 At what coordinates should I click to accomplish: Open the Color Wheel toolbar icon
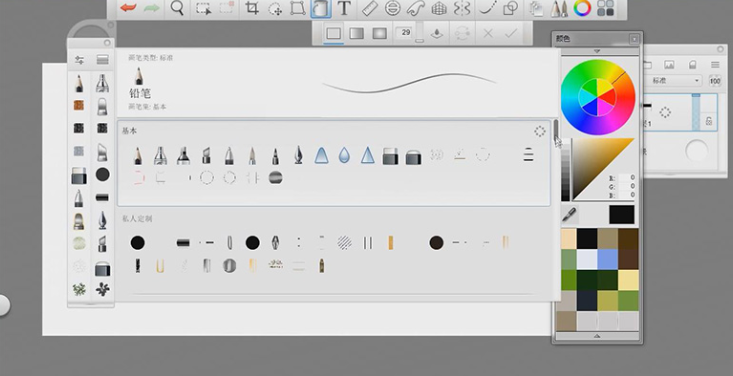[x=582, y=8]
